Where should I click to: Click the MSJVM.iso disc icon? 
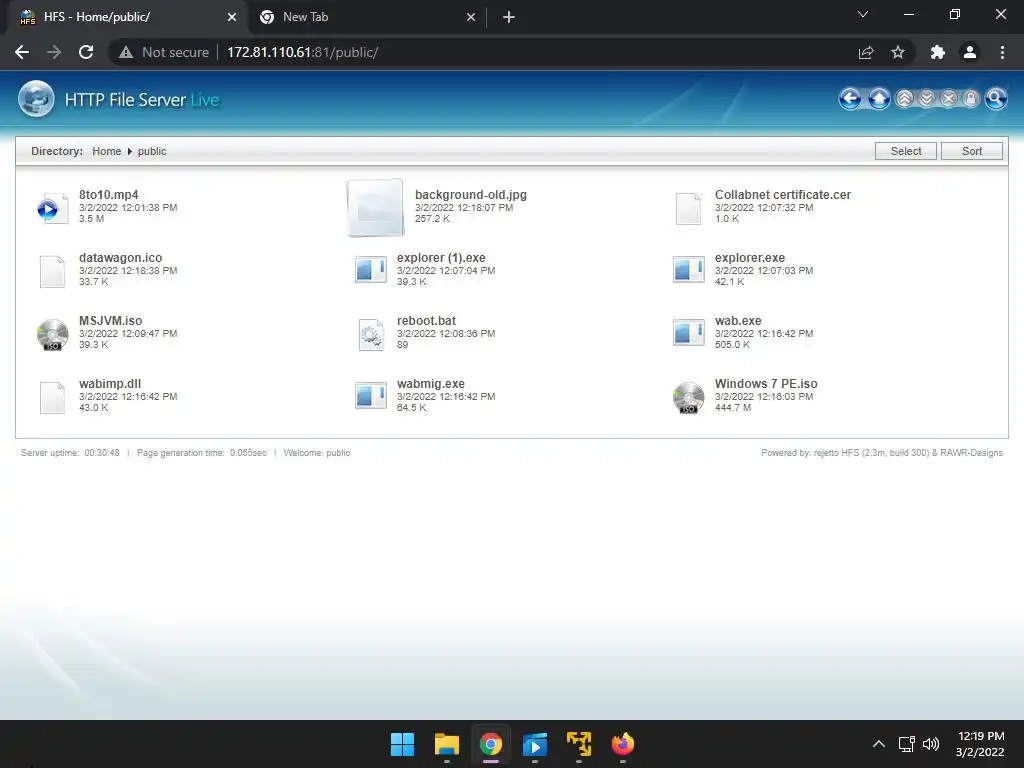click(52, 334)
